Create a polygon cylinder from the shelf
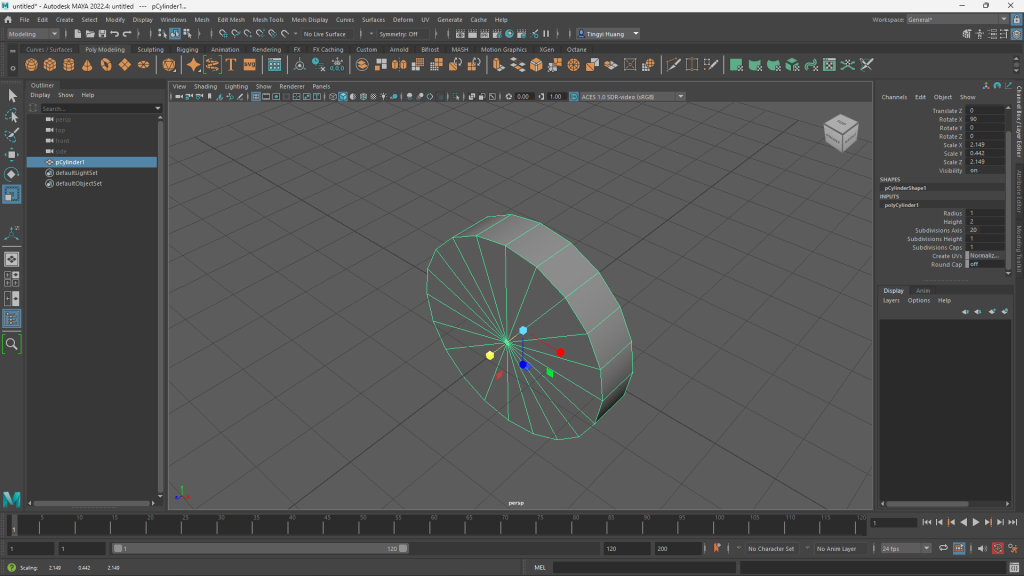This screenshot has width=1024, height=576. click(x=69, y=65)
